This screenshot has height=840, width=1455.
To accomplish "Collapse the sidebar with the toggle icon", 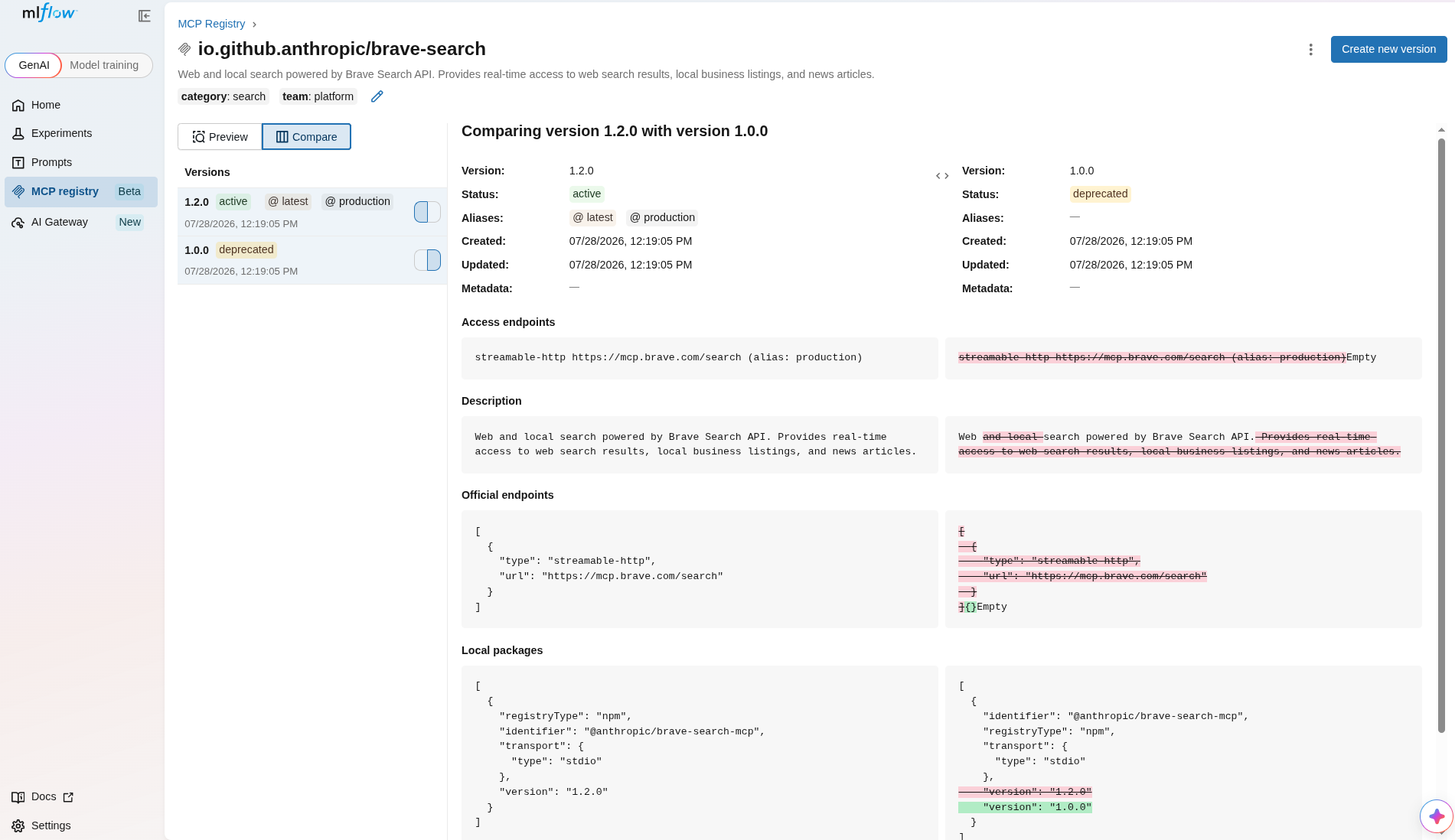I will click(144, 16).
